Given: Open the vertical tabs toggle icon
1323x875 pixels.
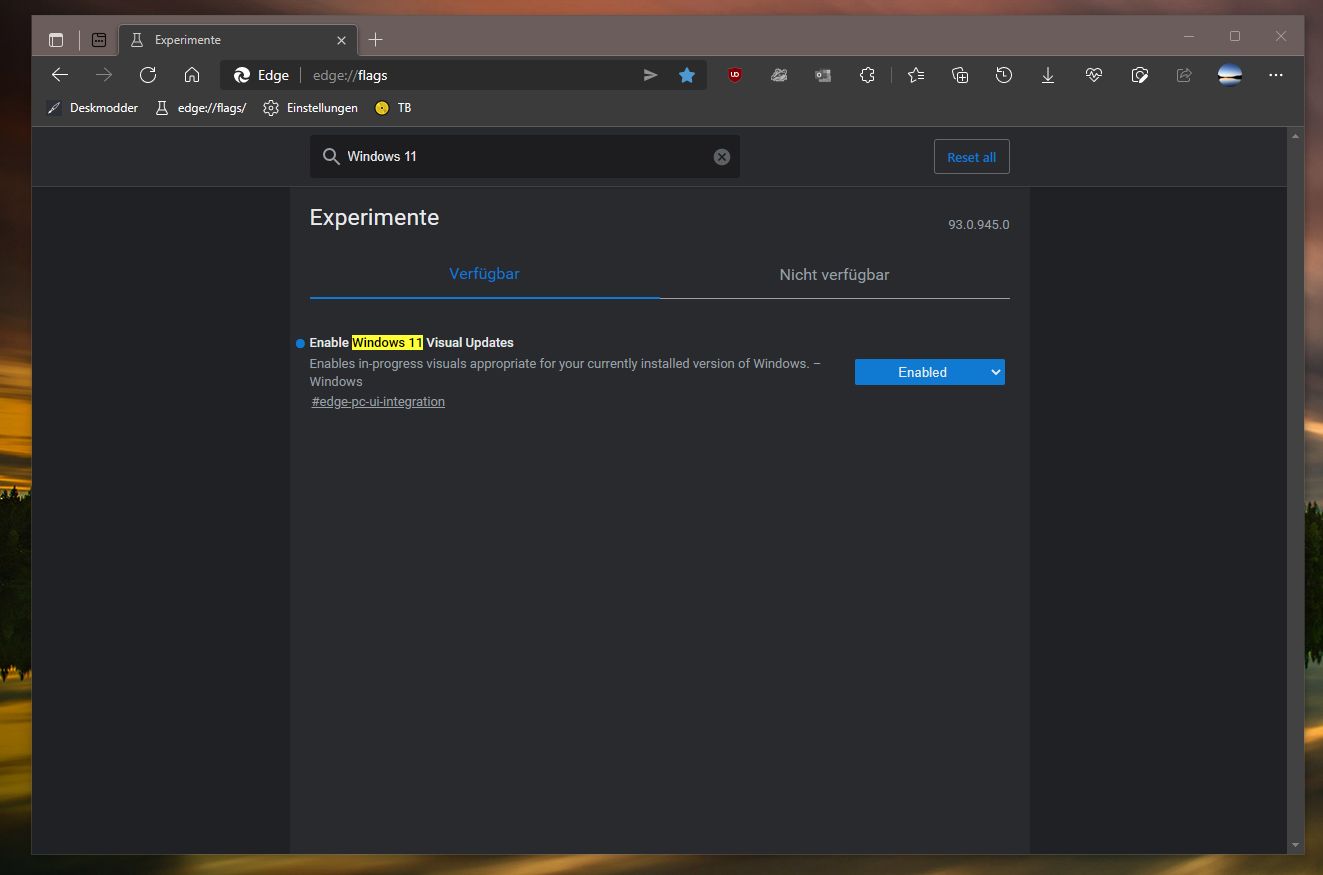Looking at the screenshot, I should click(56, 40).
